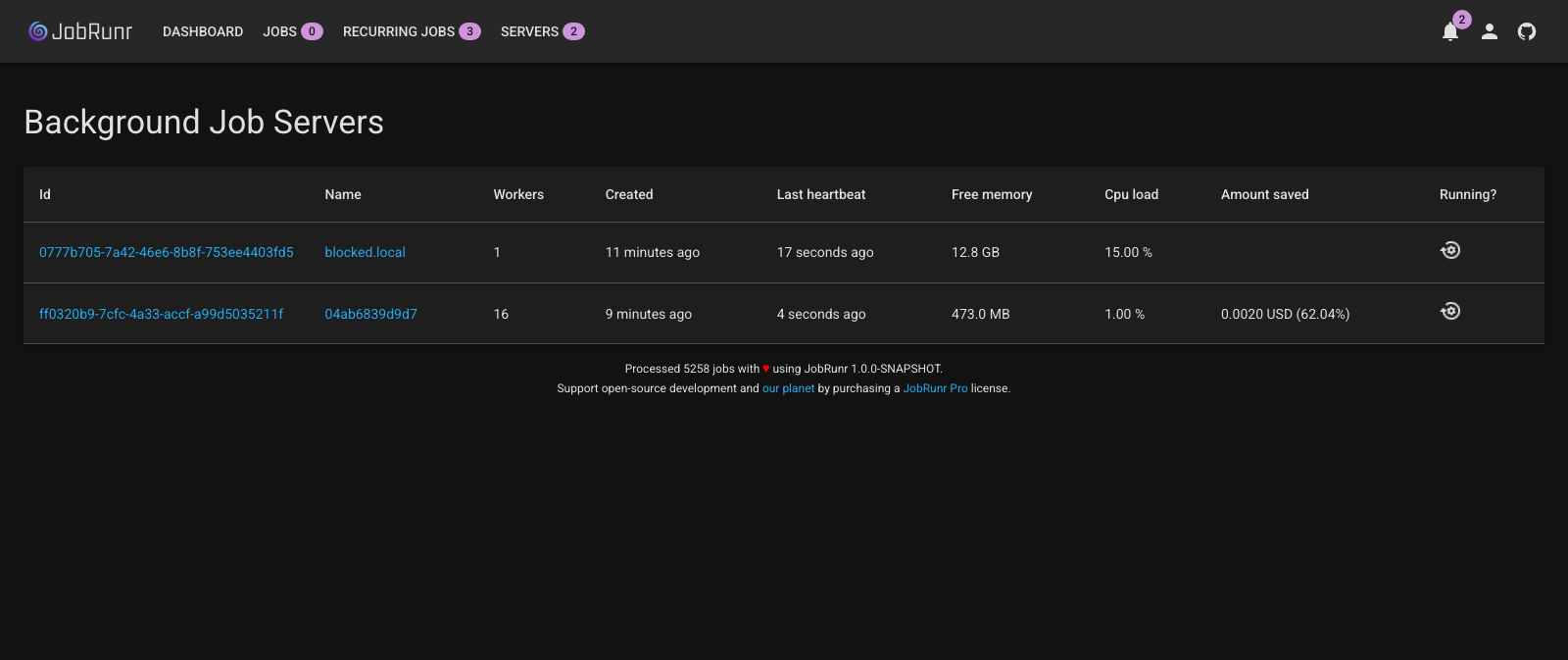Viewport: 1568px width, 660px height.
Task: Click the Cpu load column header
Action: click(x=1131, y=194)
